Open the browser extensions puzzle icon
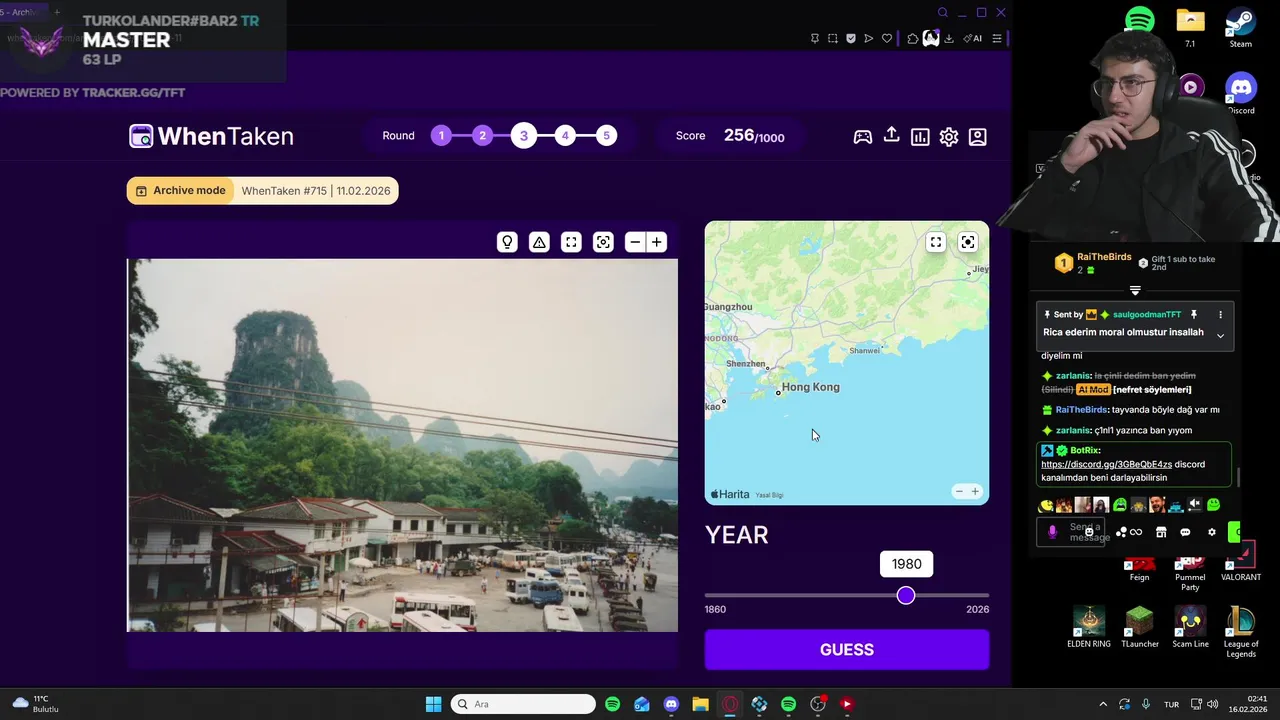Image resolution: width=1280 pixels, height=720 pixels. (913, 38)
